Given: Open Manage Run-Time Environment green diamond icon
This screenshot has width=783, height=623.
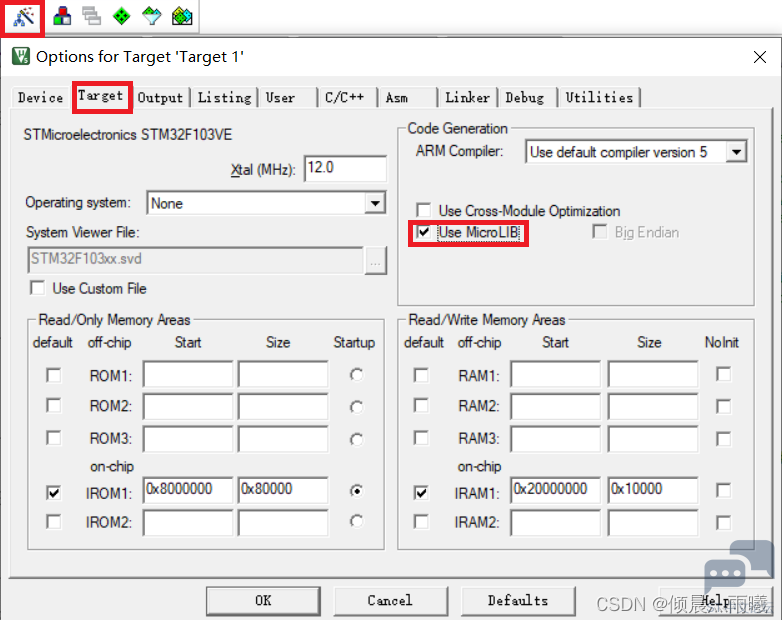Looking at the screenshot, I should click(122, 16).
